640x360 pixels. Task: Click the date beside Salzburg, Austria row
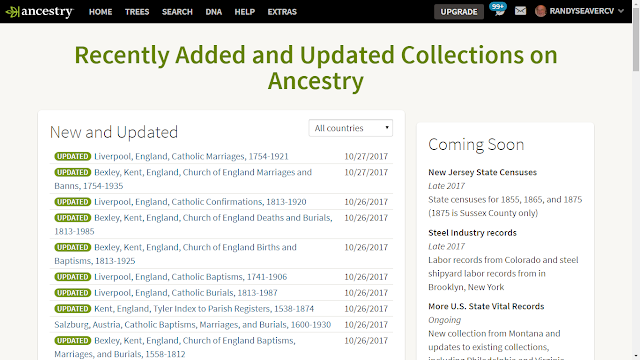366,324
